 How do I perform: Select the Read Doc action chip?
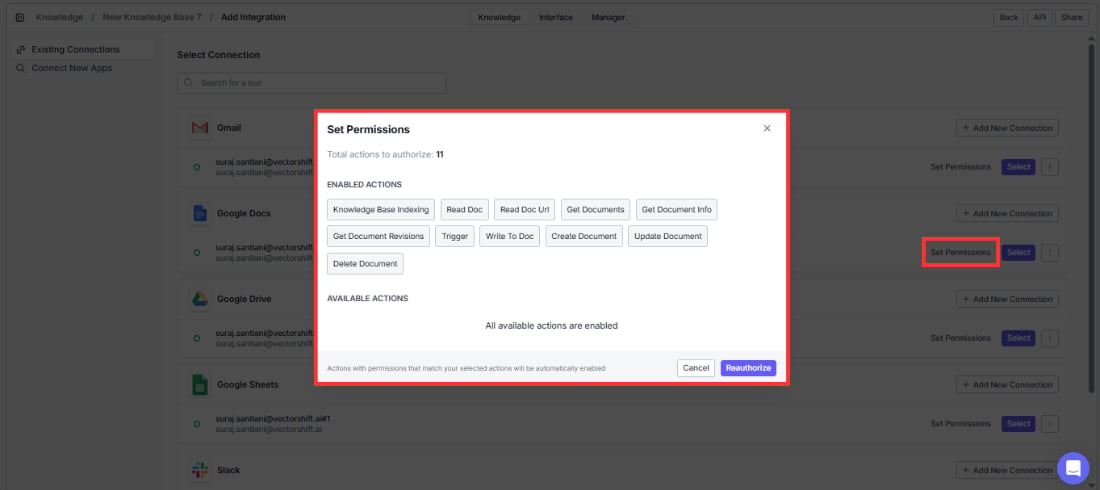[x=464, y=210]
